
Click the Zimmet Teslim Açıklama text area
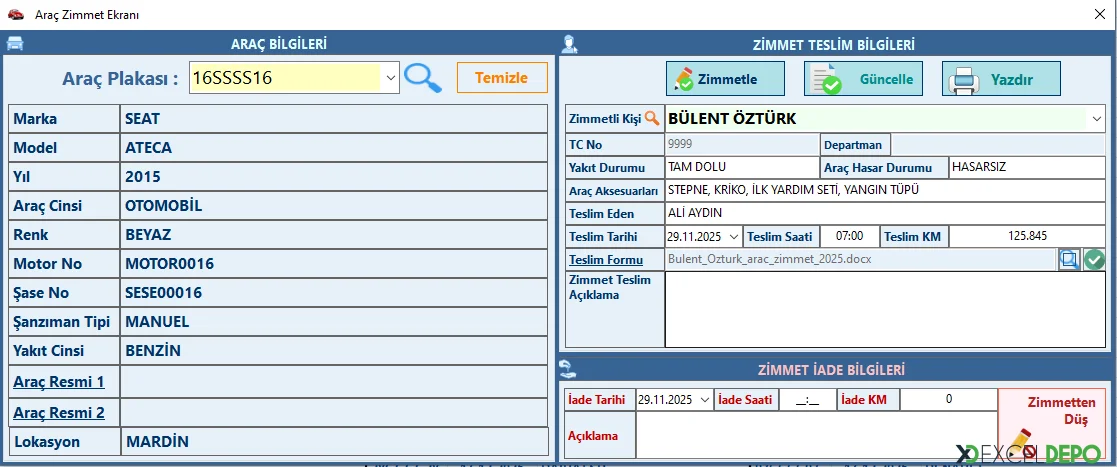click(x=885, y=310)
